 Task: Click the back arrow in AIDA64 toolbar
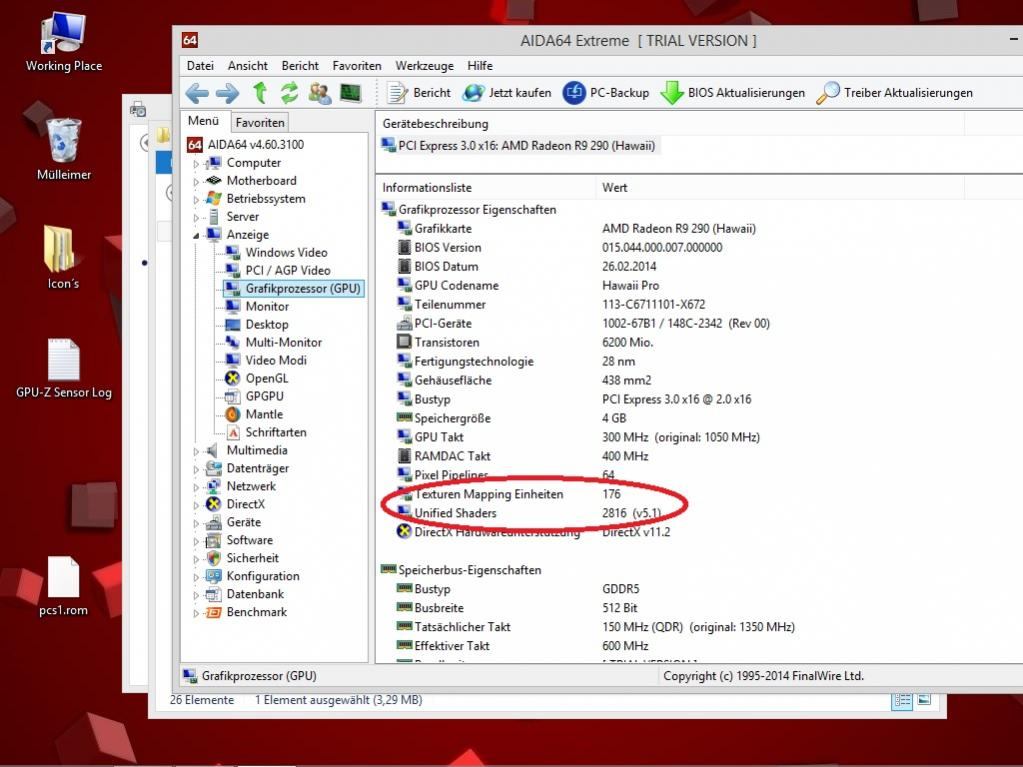pos(197,93)
